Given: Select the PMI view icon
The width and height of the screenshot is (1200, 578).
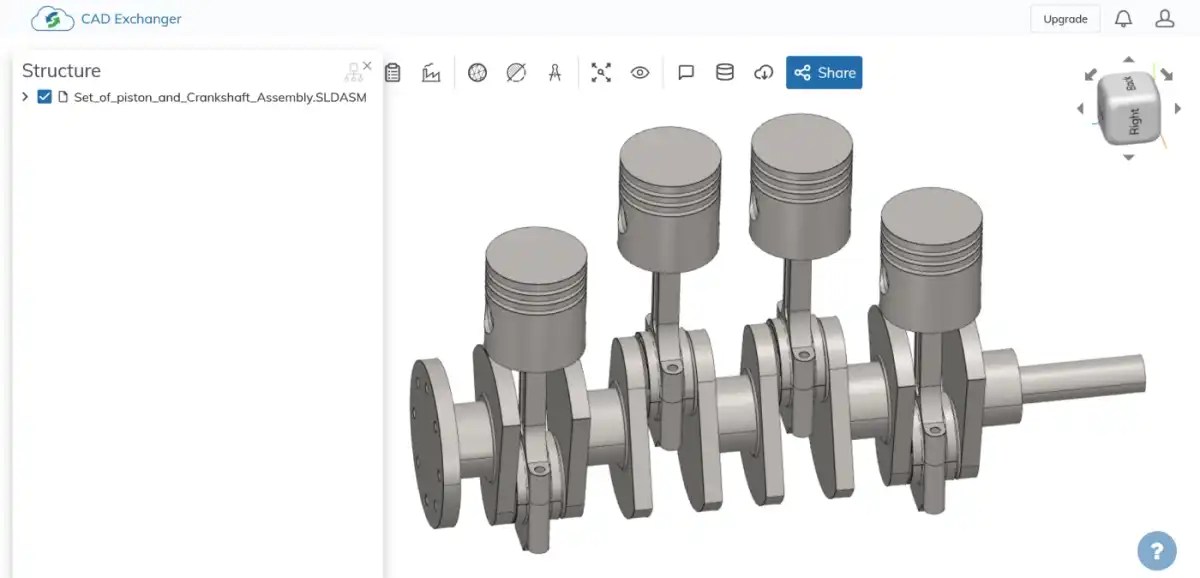Looking at the screenshot, I should 431,72.
